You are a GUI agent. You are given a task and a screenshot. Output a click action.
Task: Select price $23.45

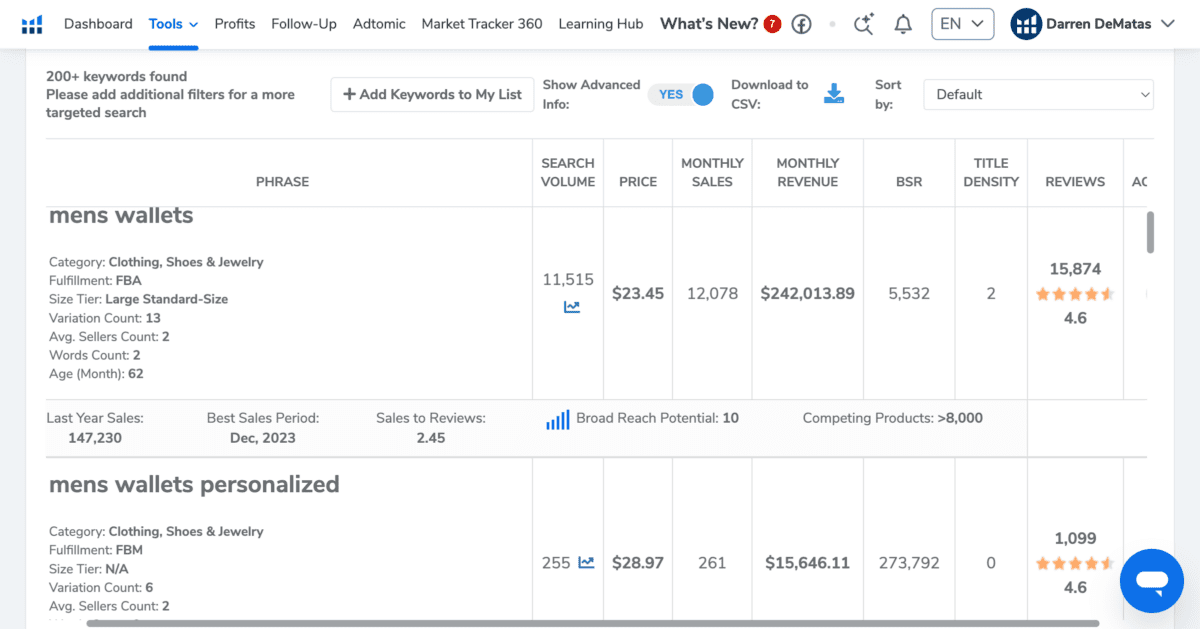(x=638, y=294)
